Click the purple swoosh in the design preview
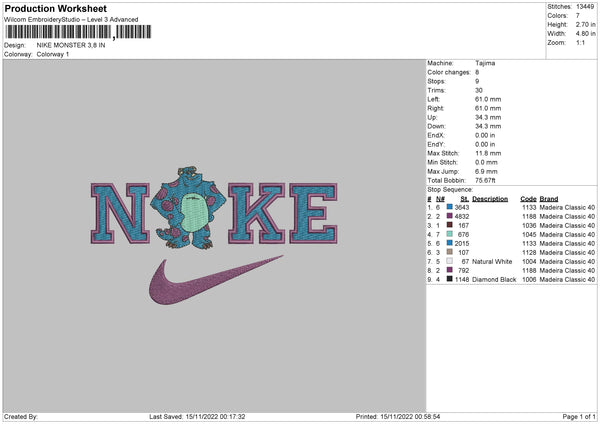 click(214, 280)
